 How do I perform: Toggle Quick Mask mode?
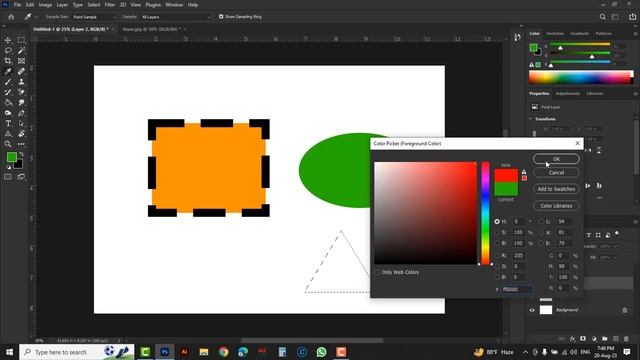coord(8,177)
